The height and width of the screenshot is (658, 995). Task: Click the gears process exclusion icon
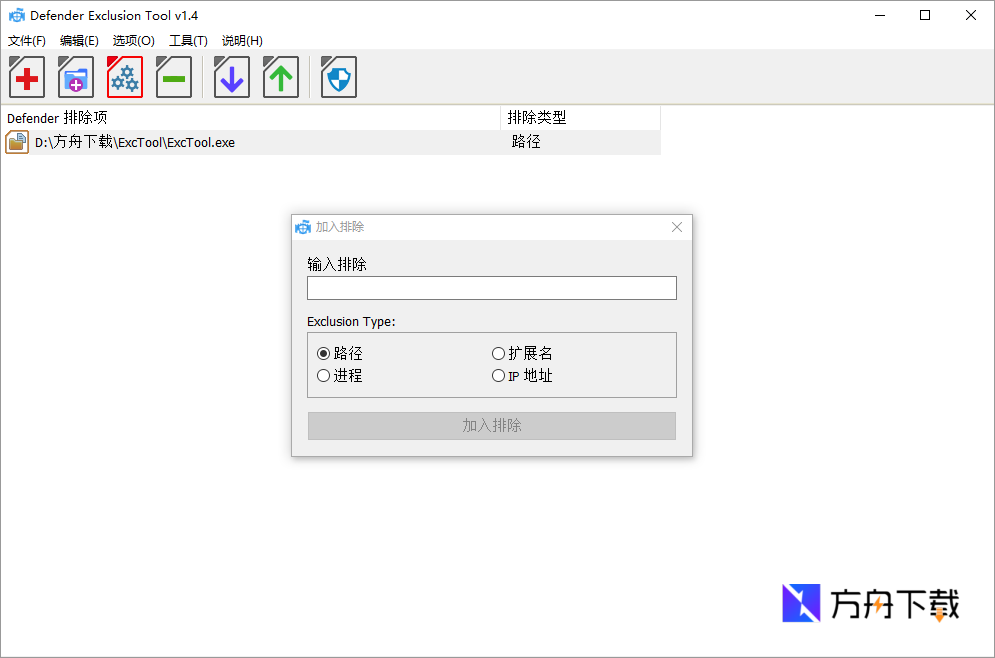pyautogui.click(x=124, y=77)
